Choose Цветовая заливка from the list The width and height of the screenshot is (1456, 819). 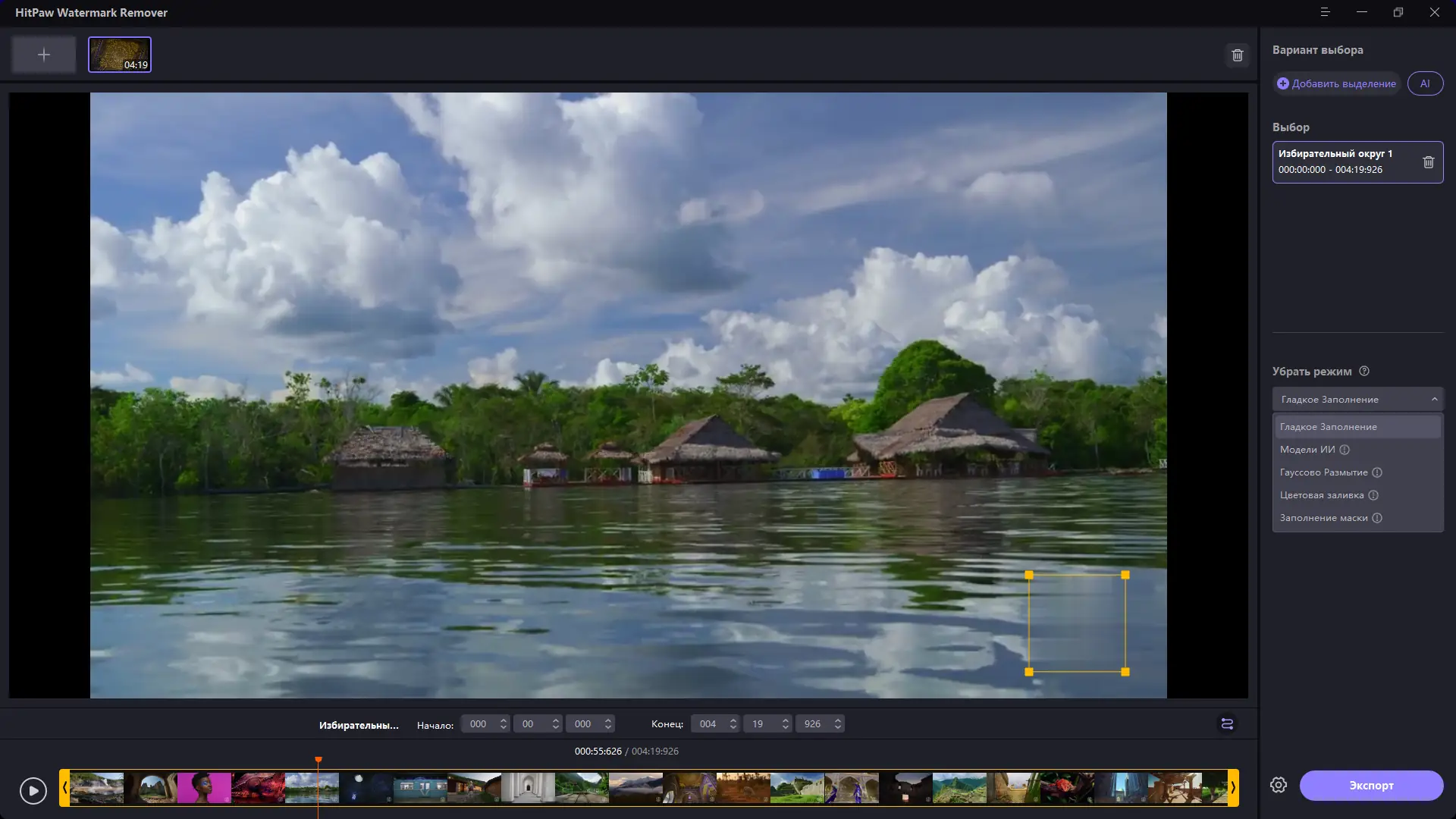pos(1322,495)
